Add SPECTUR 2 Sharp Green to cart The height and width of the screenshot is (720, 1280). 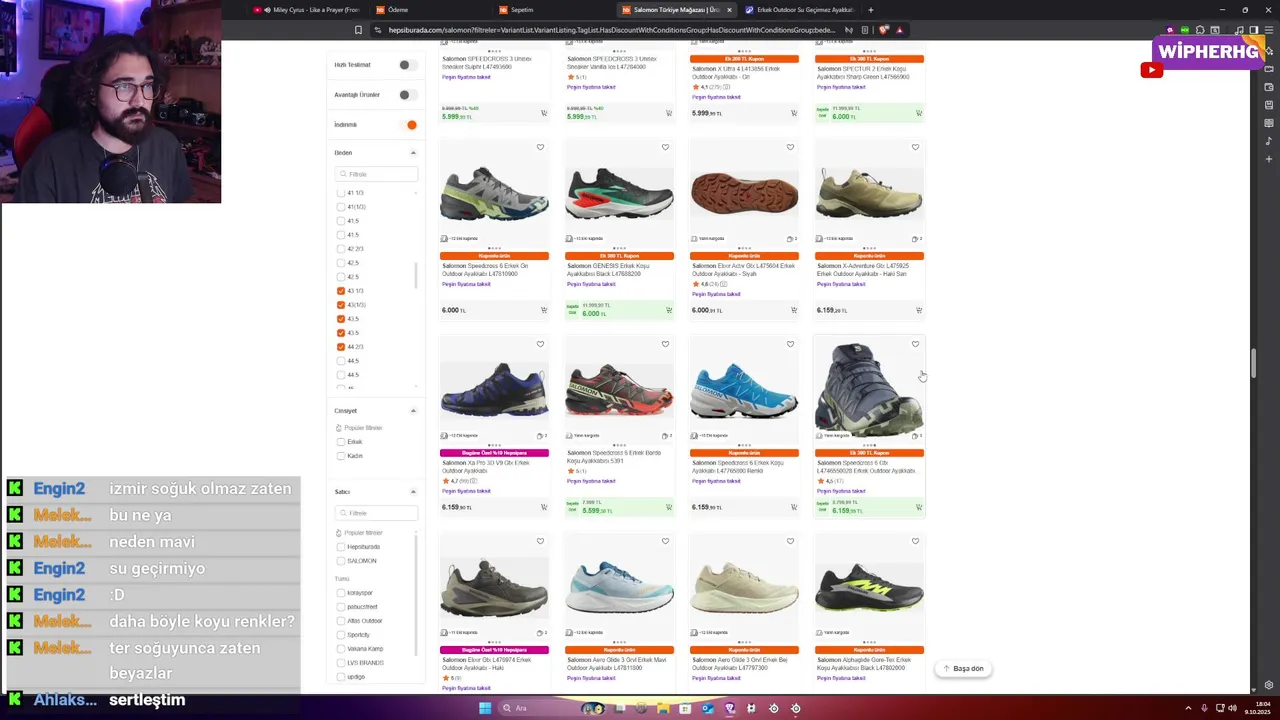pyautogui.click(x=919, y=113)
